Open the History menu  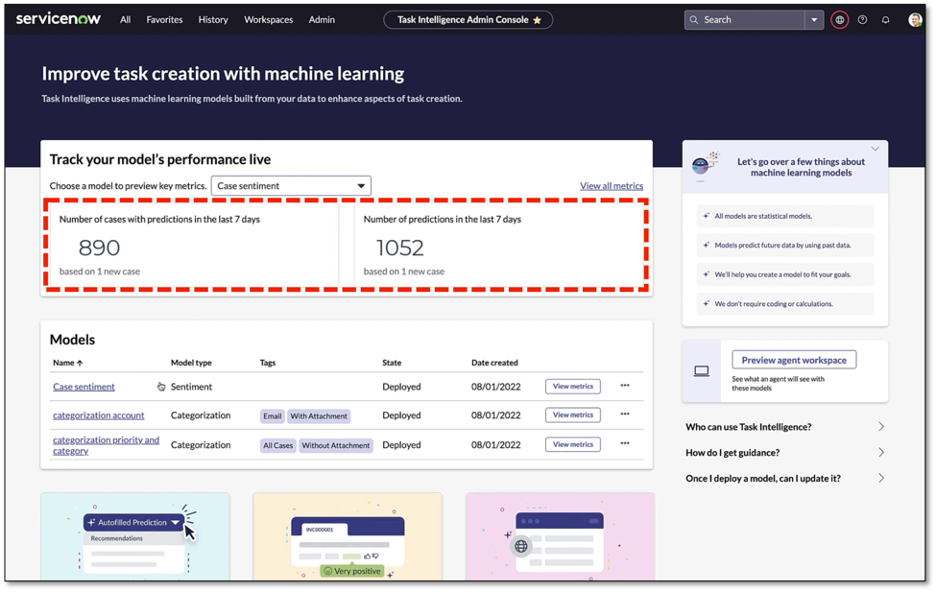click(x=213, y=20)
